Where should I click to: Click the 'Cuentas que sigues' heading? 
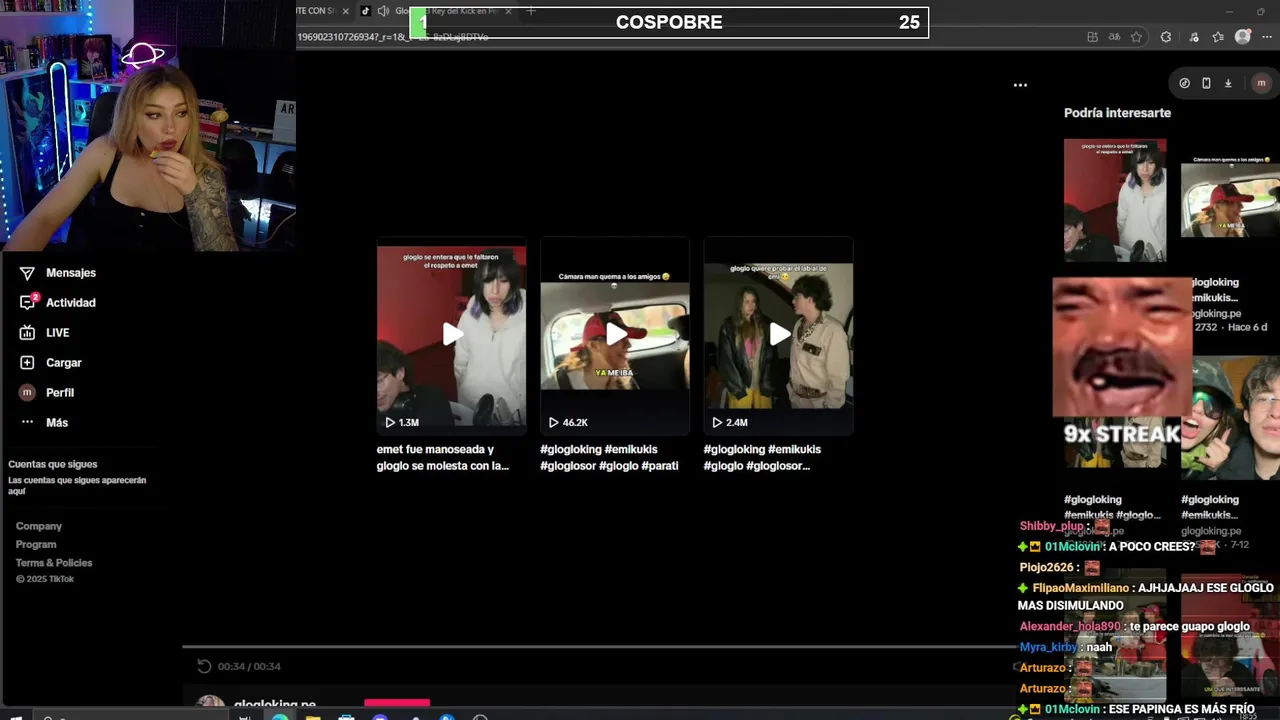coord(53,464)
